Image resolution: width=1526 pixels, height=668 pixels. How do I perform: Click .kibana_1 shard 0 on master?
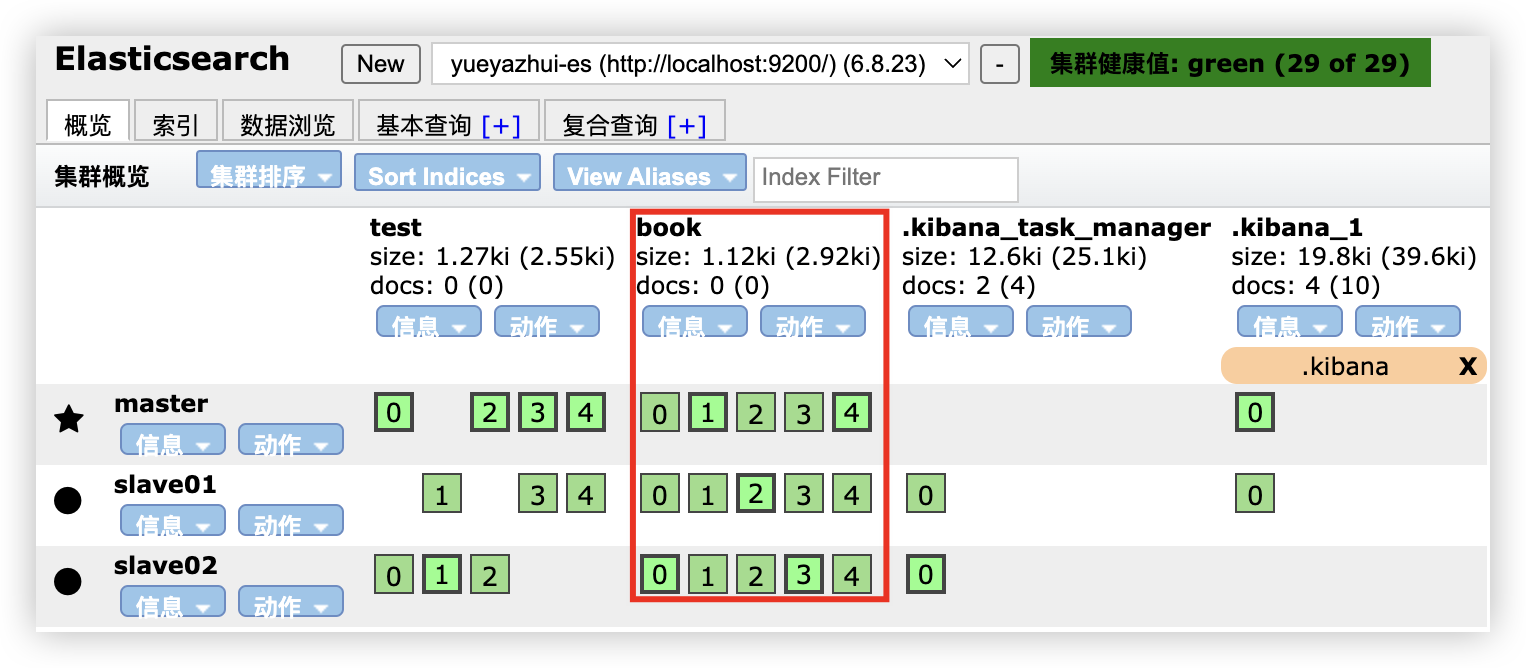(x=1255, y=413)
